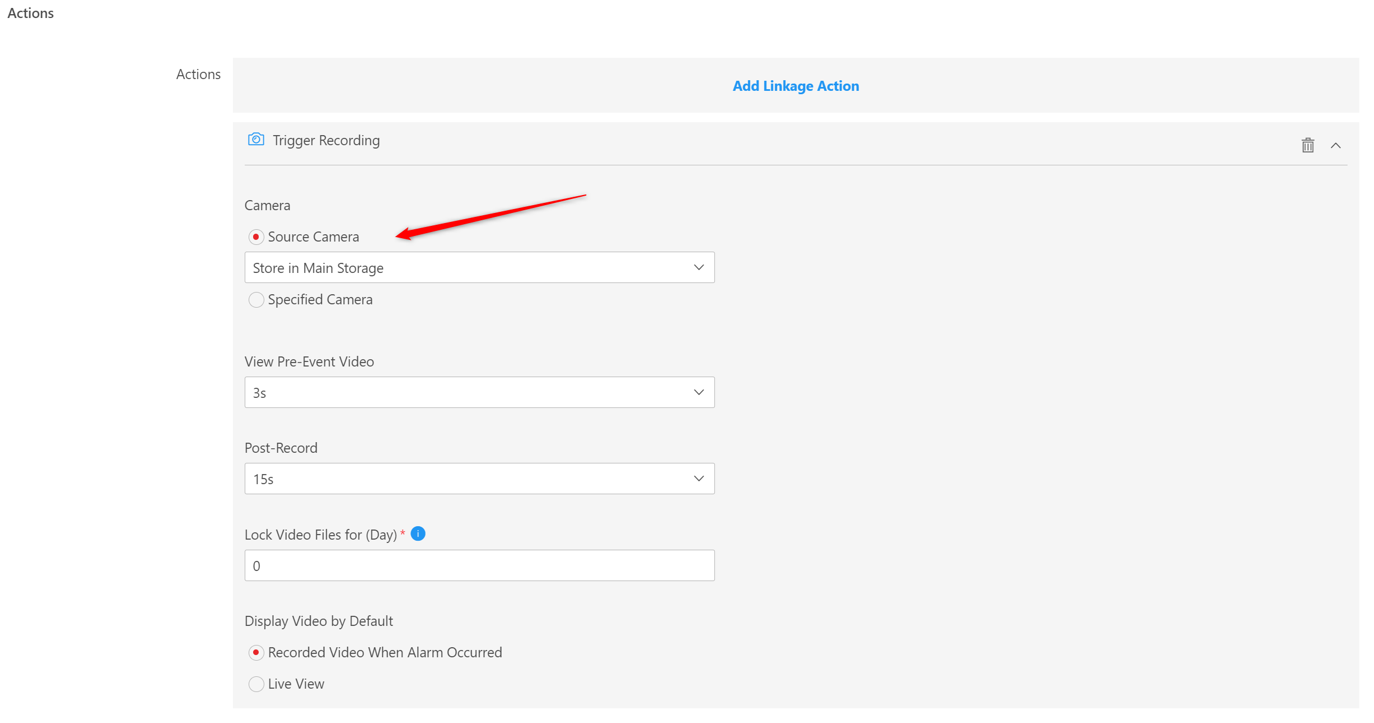The height and width of the screenshot is (723, 1374).
Task: Open the Post-Record duration dropdown
Action: coord(479,479)
